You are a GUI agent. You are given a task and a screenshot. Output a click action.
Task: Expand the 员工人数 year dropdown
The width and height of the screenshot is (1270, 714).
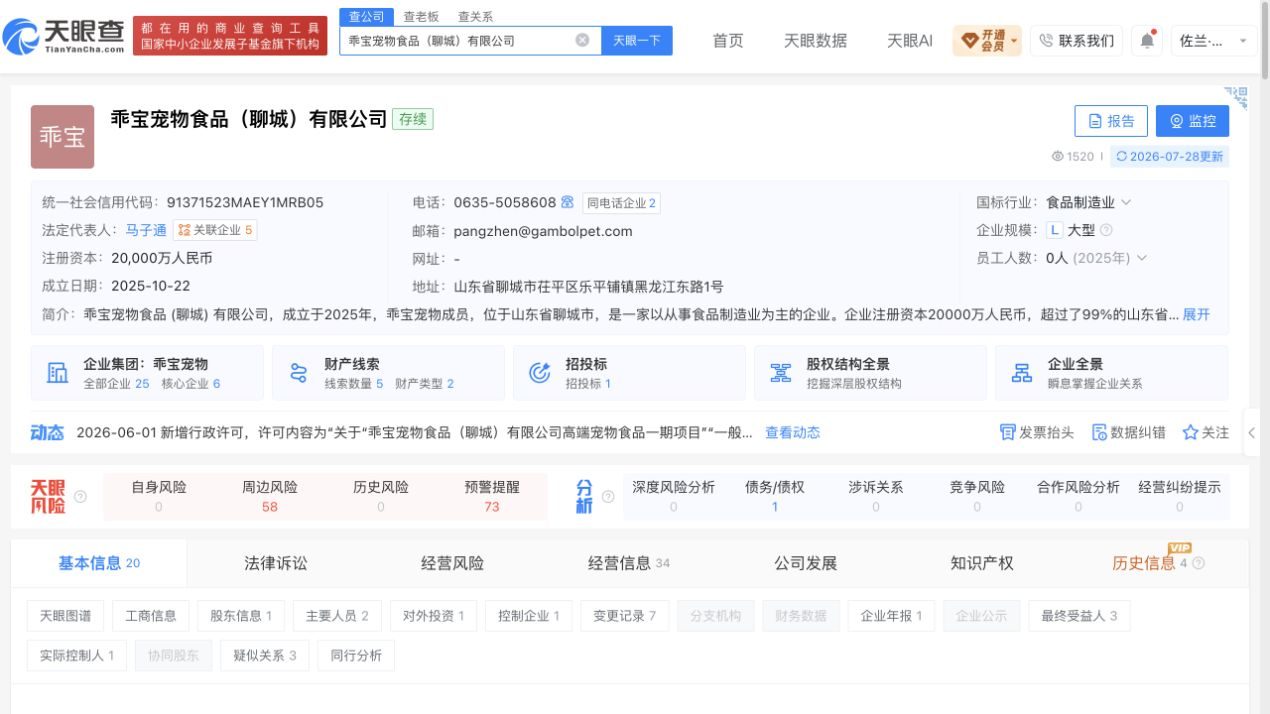[1141, 258]
